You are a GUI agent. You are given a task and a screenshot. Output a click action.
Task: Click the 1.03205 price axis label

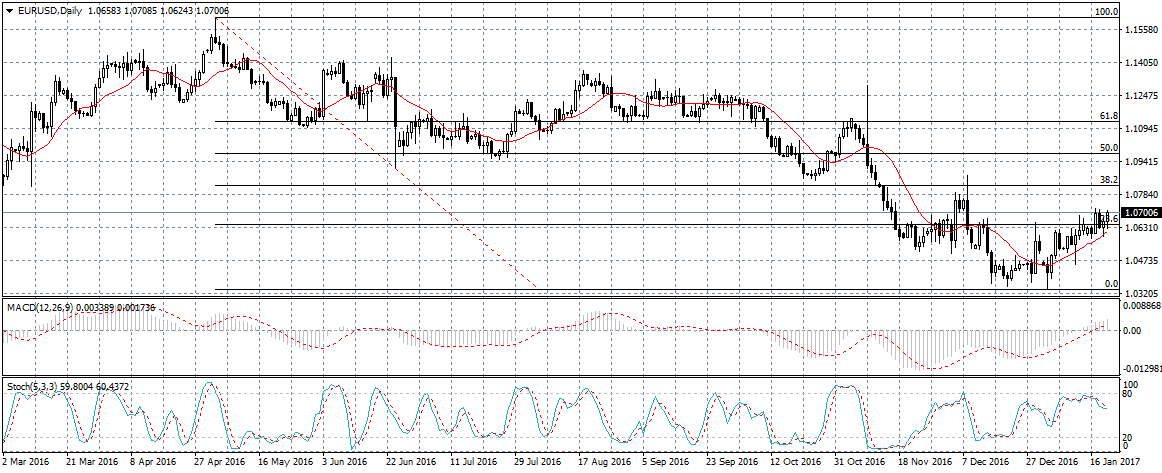click(1139, 293)
